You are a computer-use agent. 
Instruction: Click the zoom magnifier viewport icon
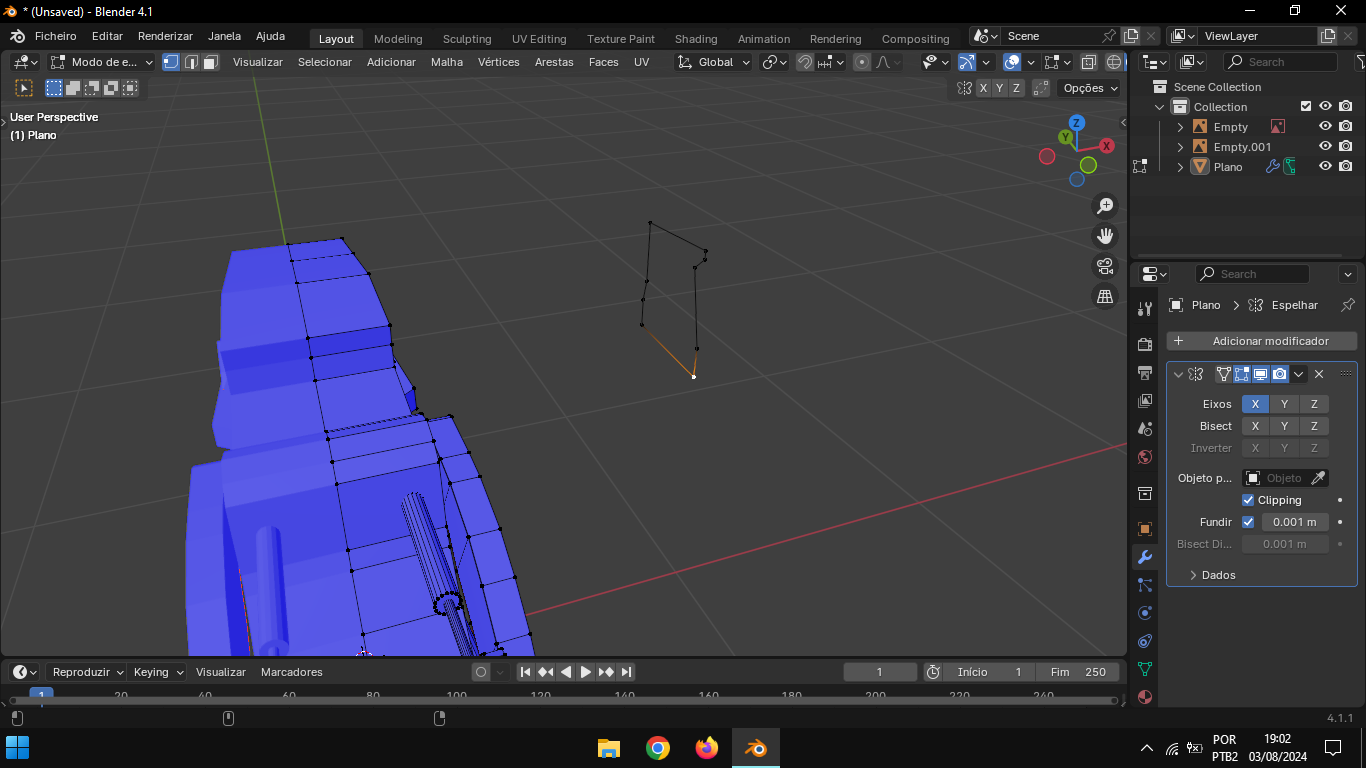[1105, 206]
